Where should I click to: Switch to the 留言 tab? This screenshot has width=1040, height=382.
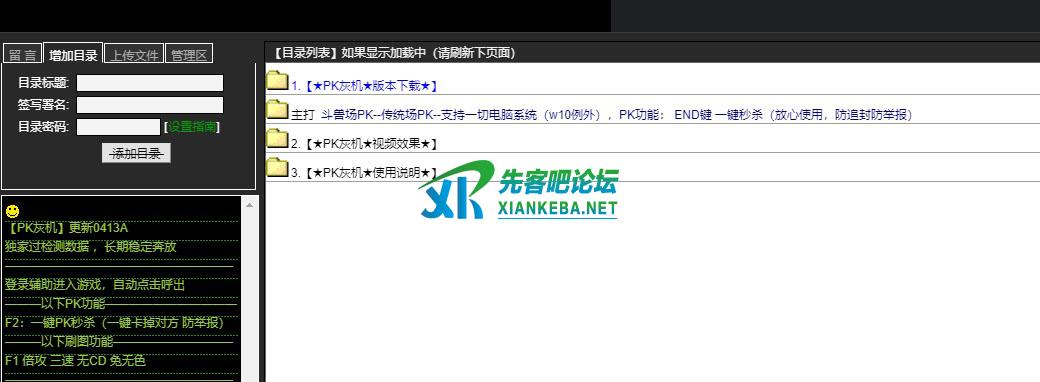[x=23, y=54]
